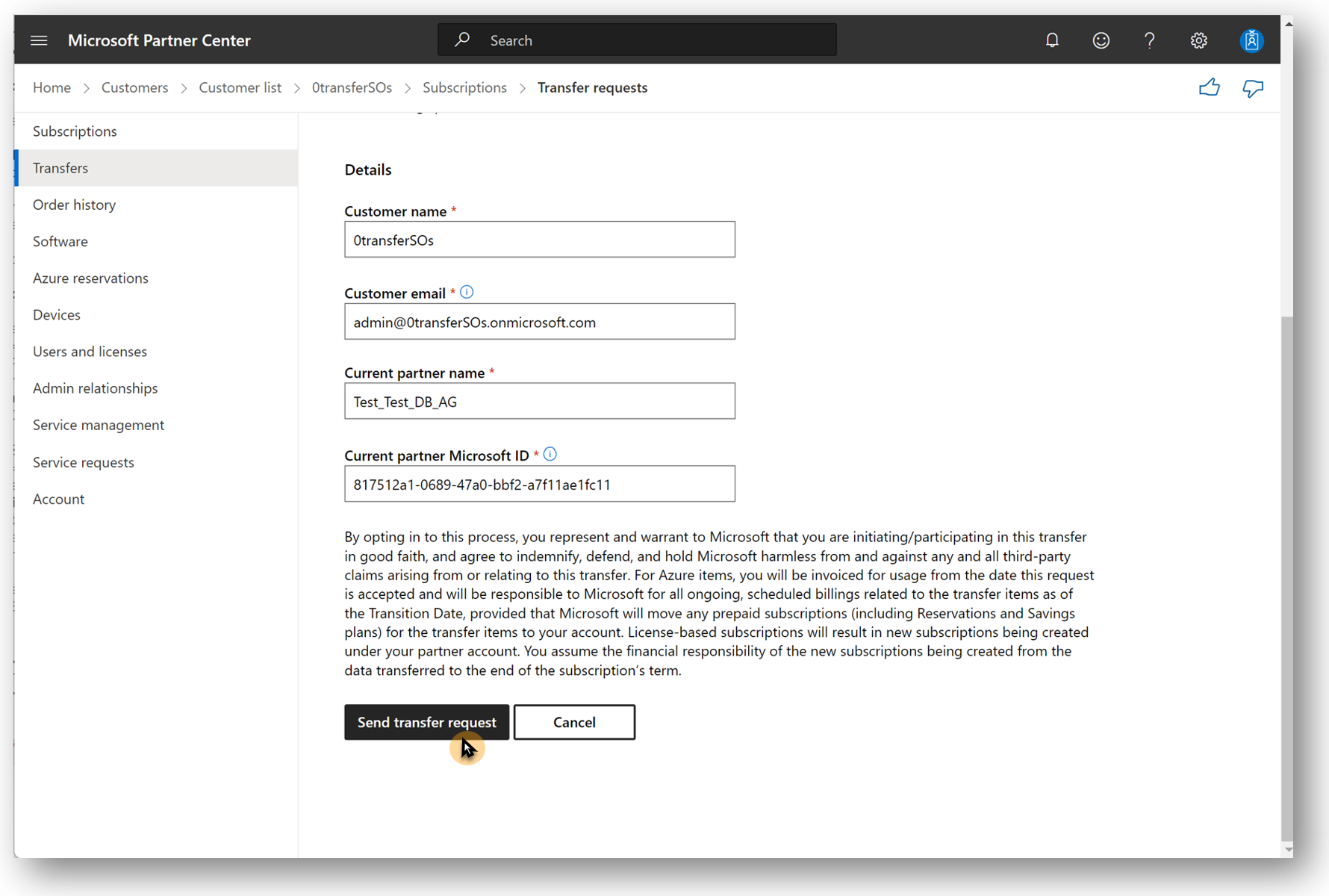Viewport: 1329px width, 896px height.
Task: Open the Order history sidebar item
Action: pyautogui.click(x=74, y=205)
